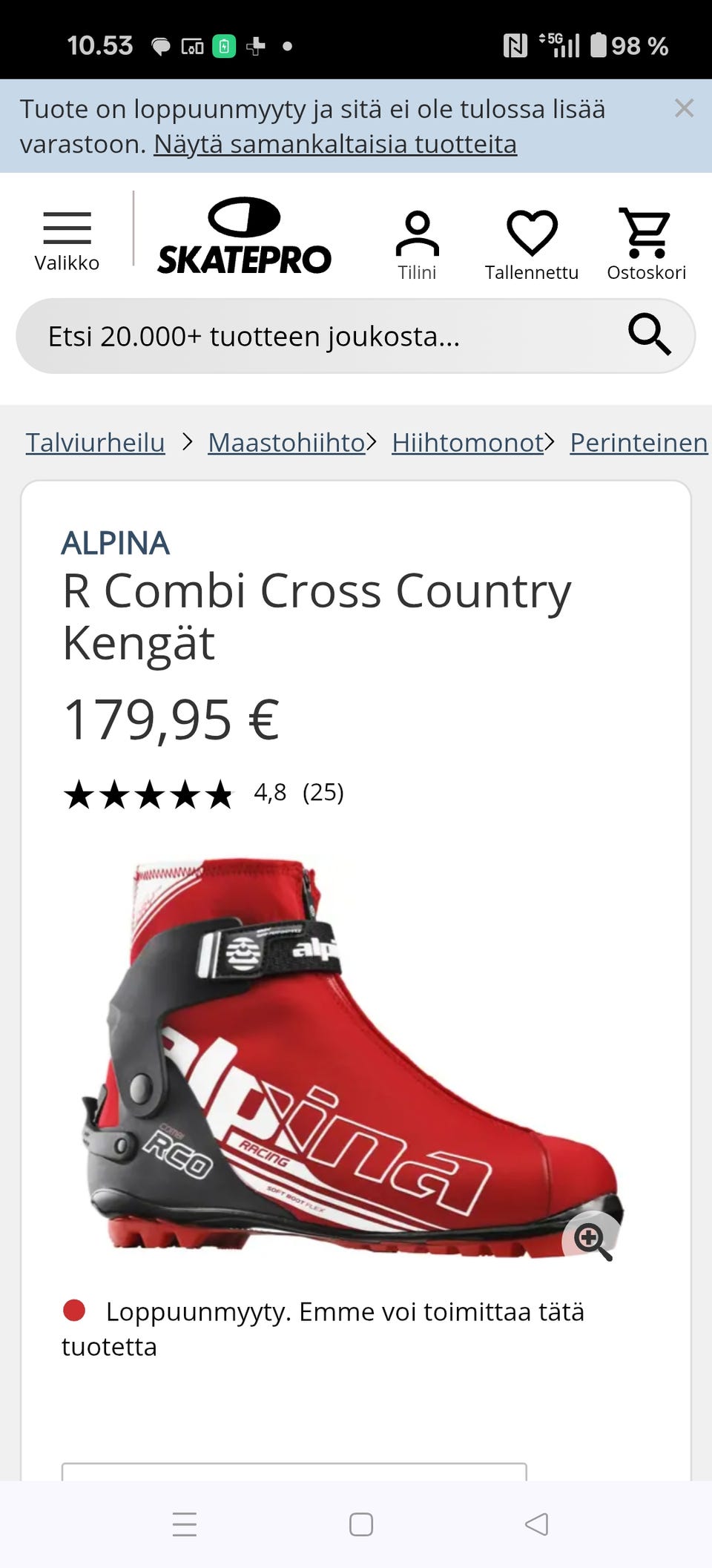Image resolution: width=712 pixels, height=1568 pixels.
Task: Tap the SkatePro logo
Action: pos(244,236)
